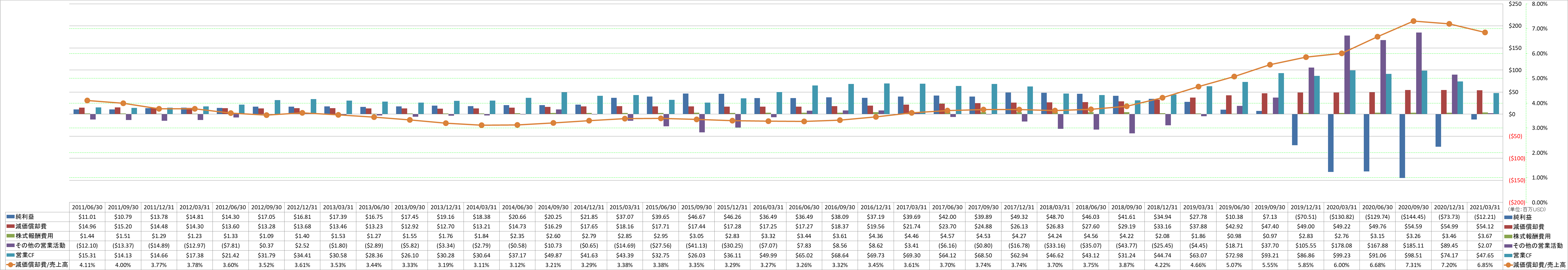
Task: Click the 4.11% ratio cell
Action: pos(87,265)
